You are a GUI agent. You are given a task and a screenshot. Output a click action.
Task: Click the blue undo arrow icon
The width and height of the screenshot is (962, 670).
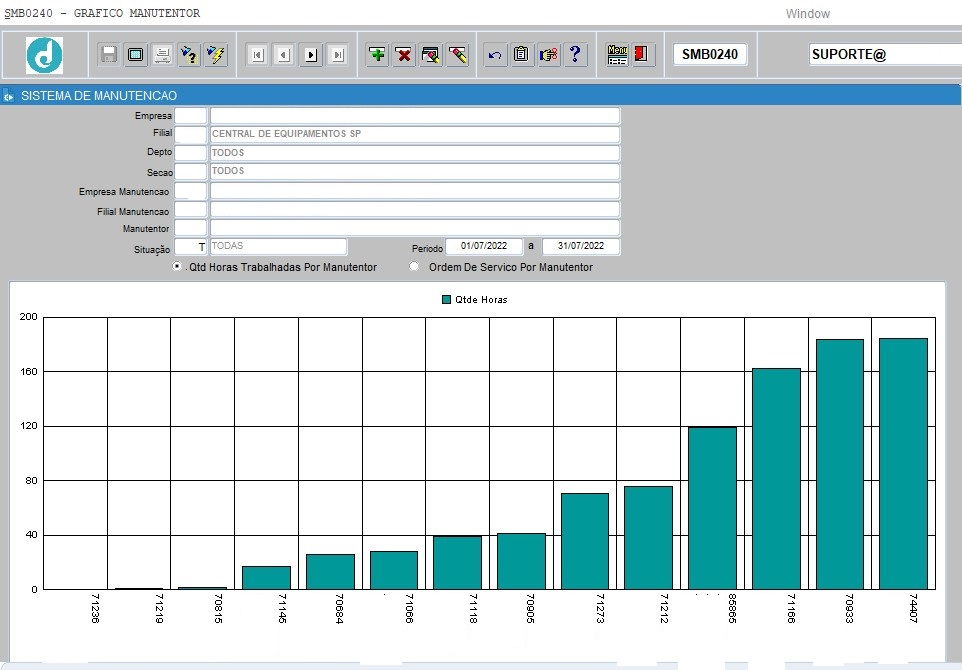pos(495,55)
